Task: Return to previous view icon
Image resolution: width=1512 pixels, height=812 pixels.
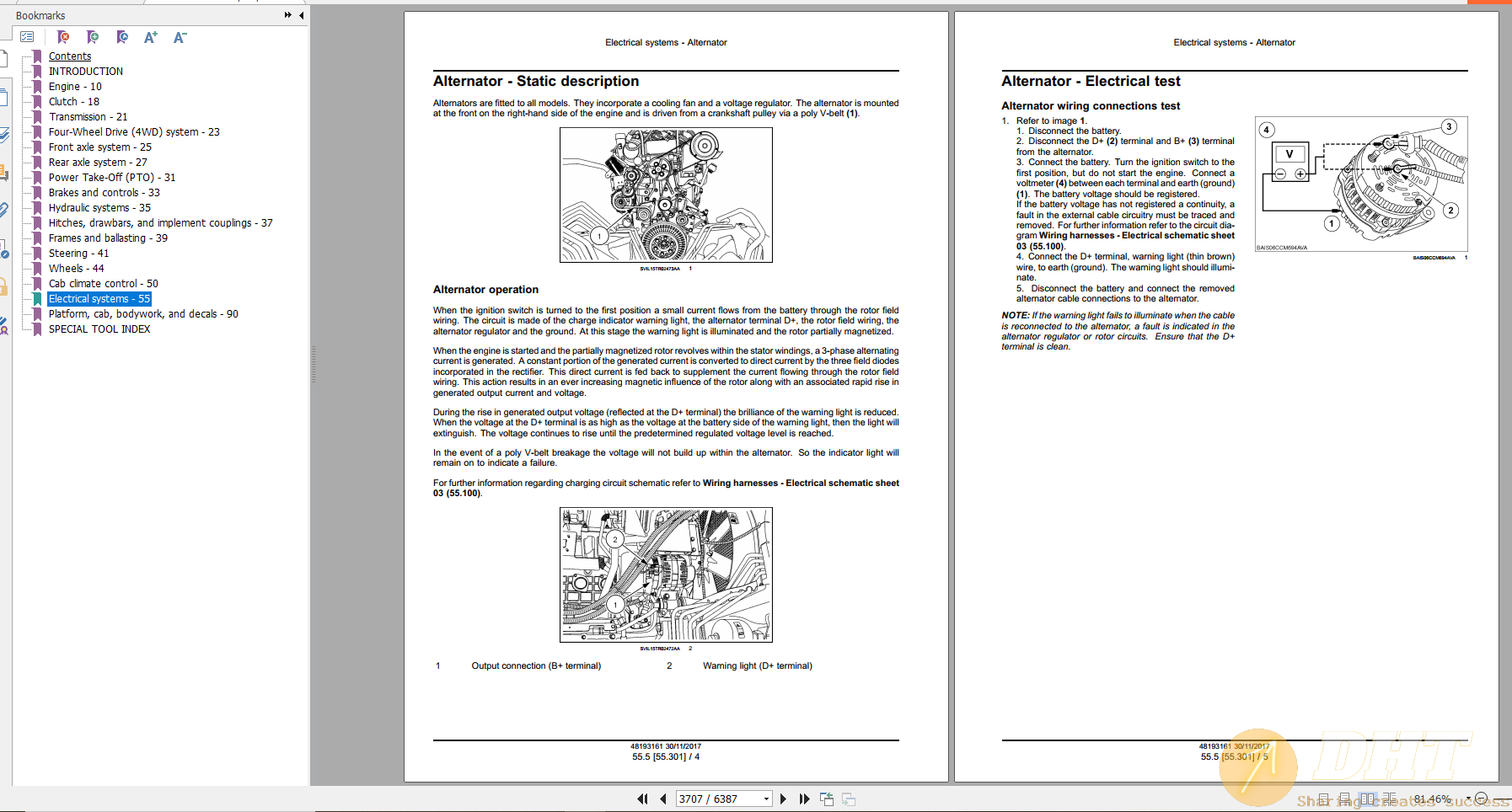Action: (x=827, y=799)
